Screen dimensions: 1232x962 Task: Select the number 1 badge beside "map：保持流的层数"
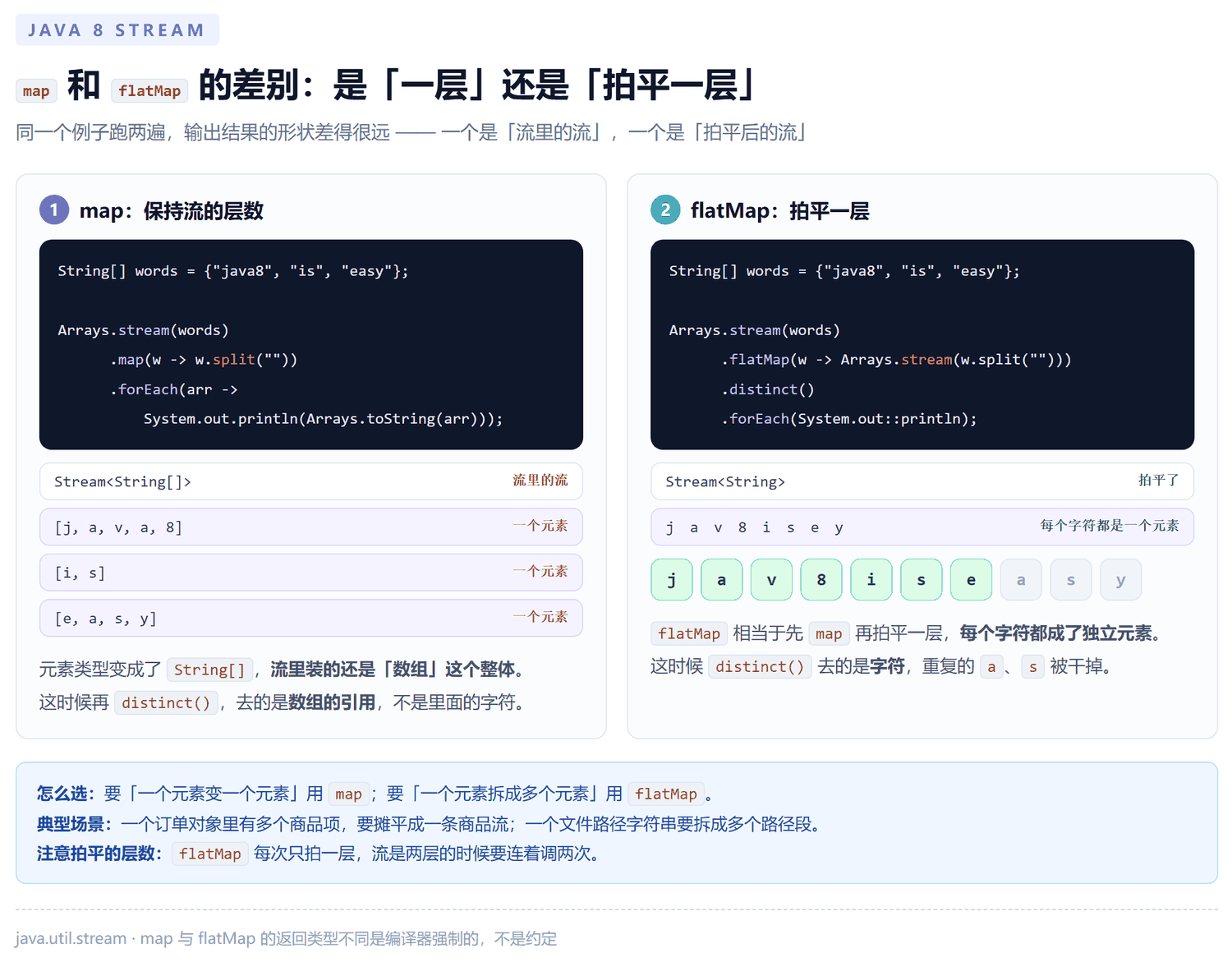[54, 210]
